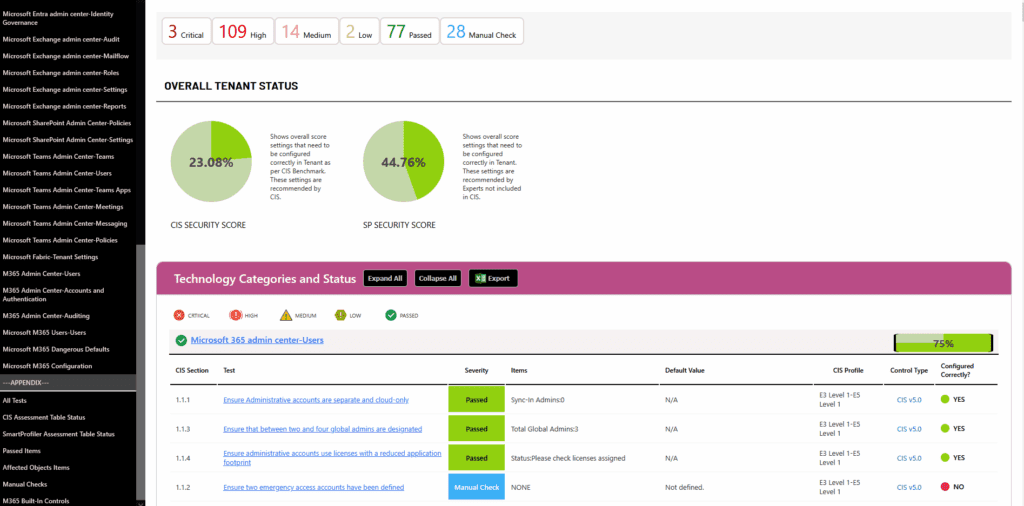Open Microsoft M365 Users-Users sidebar item
This screenshot has width=1024, height=506.
(44, 332)
